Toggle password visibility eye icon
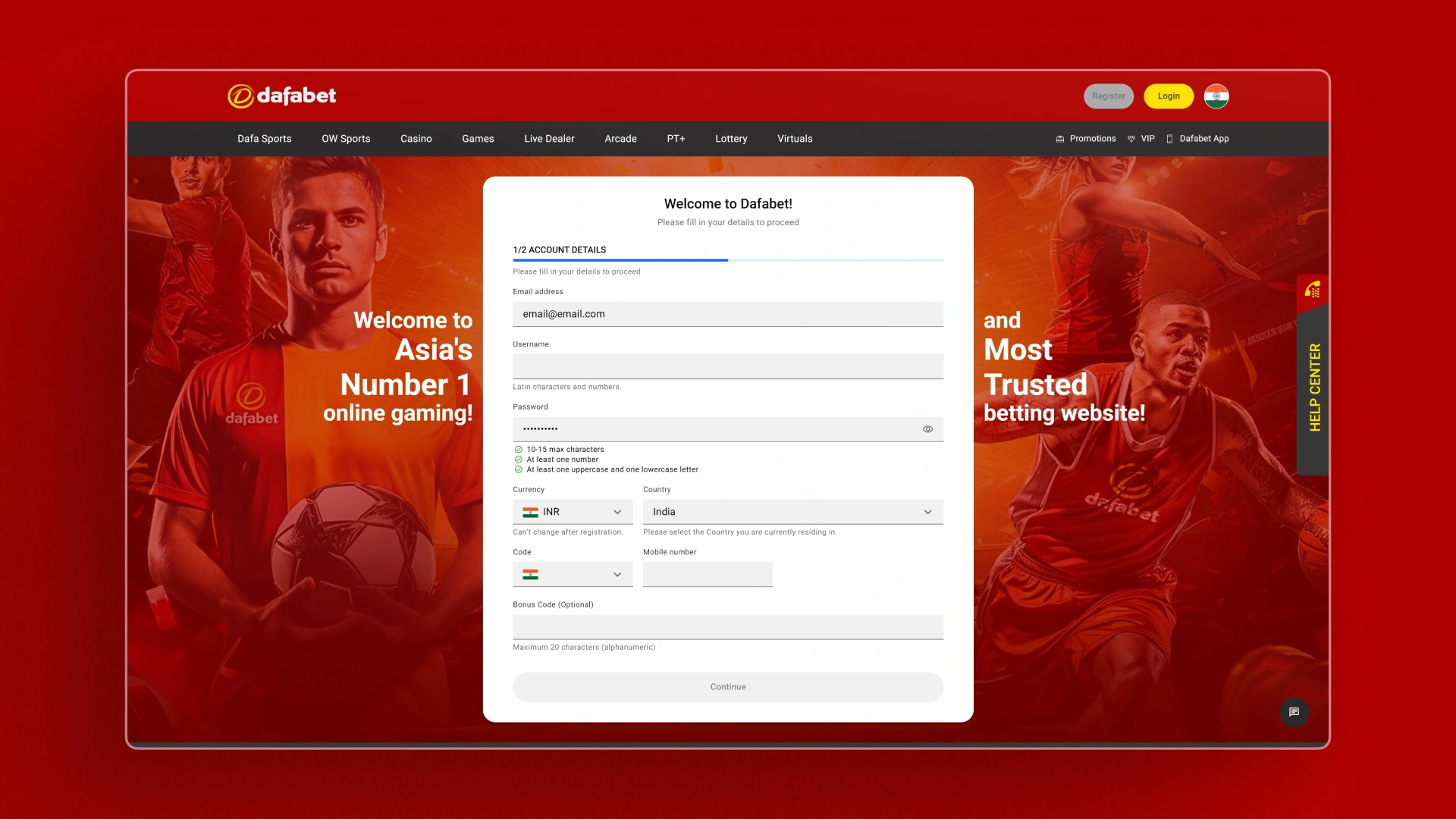 point(927,429)
